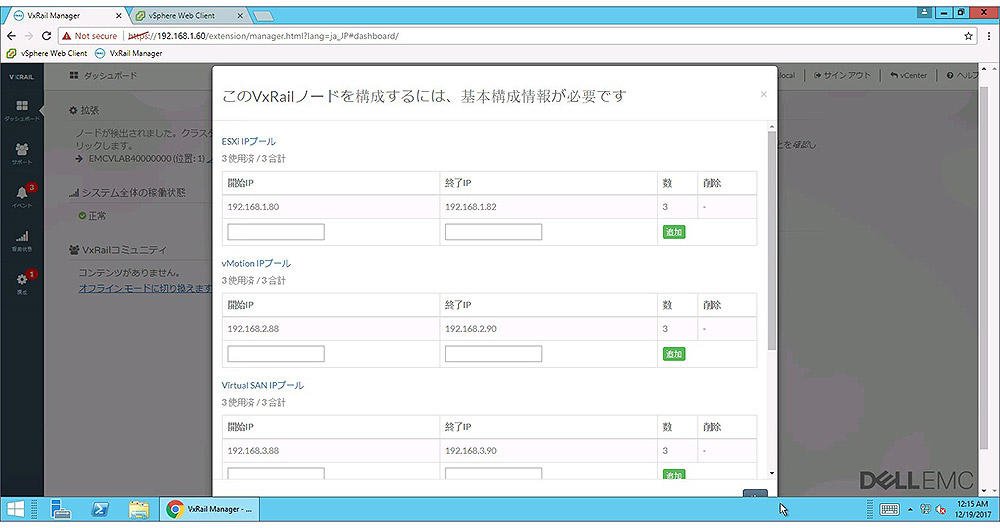1000x528 pixels.
Task: Click the ESXi IPプール heading
Action: [249, 142]
